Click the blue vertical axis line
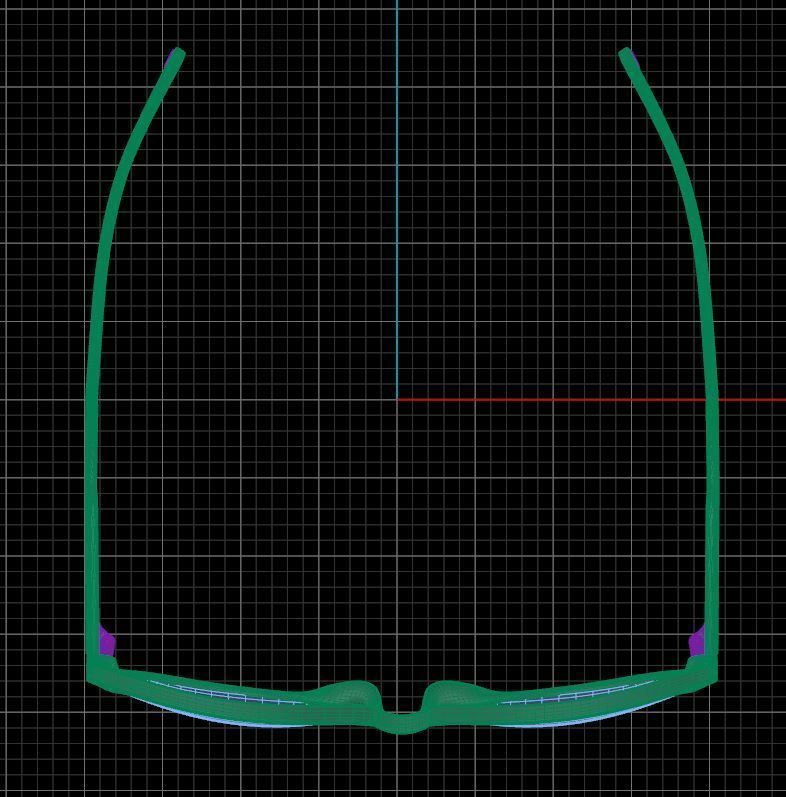This screenshot has height=797, width=786. 397,199
